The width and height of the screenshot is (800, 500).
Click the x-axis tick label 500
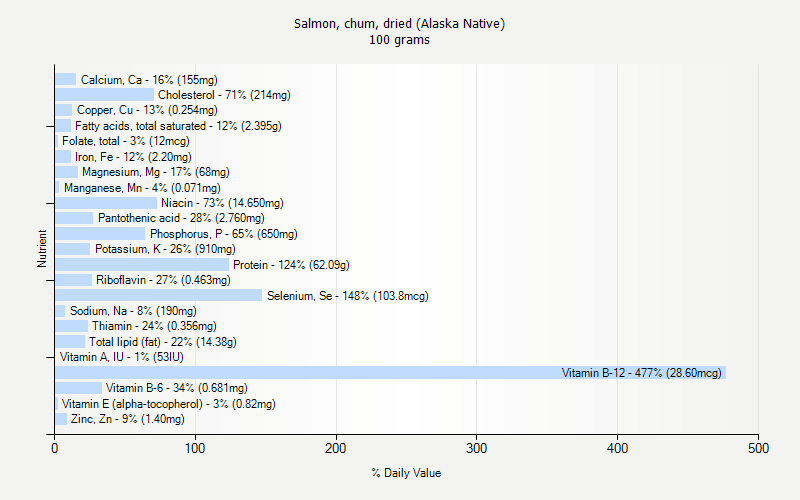758,448
